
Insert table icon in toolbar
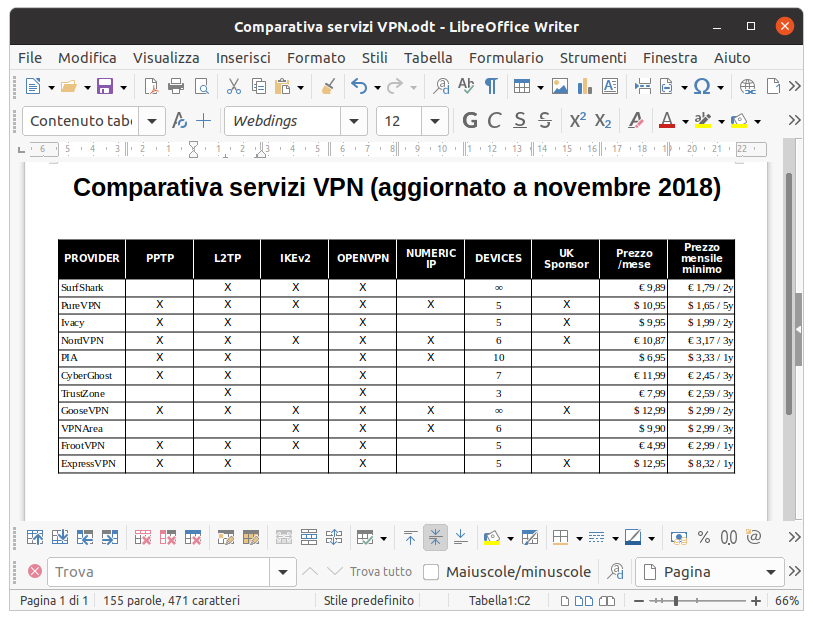pos(522,86)
